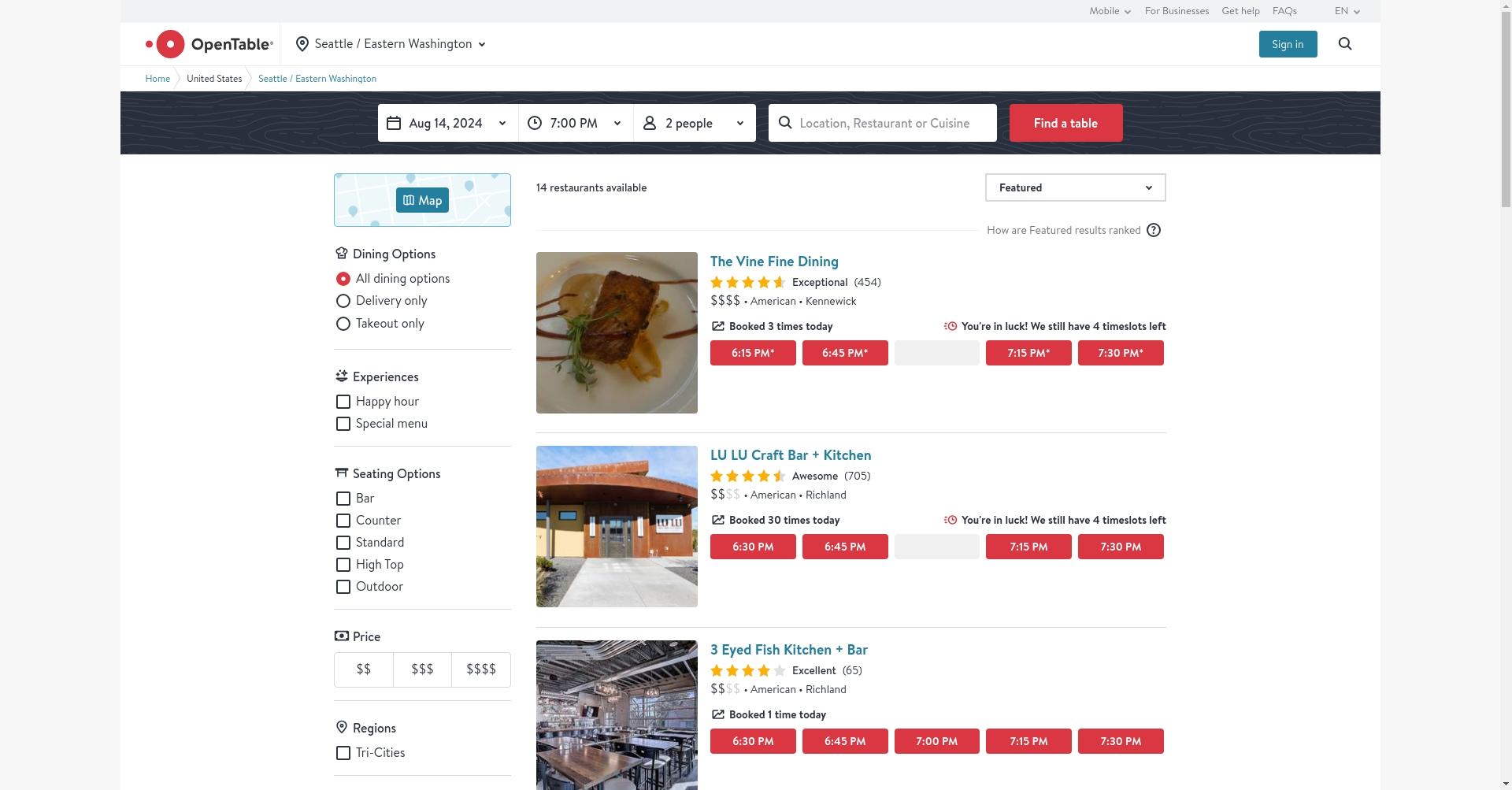This screenshot has width=1512, height=790.
Task: Click the location pin icon beside Seattle
Action: click(302, 44)
